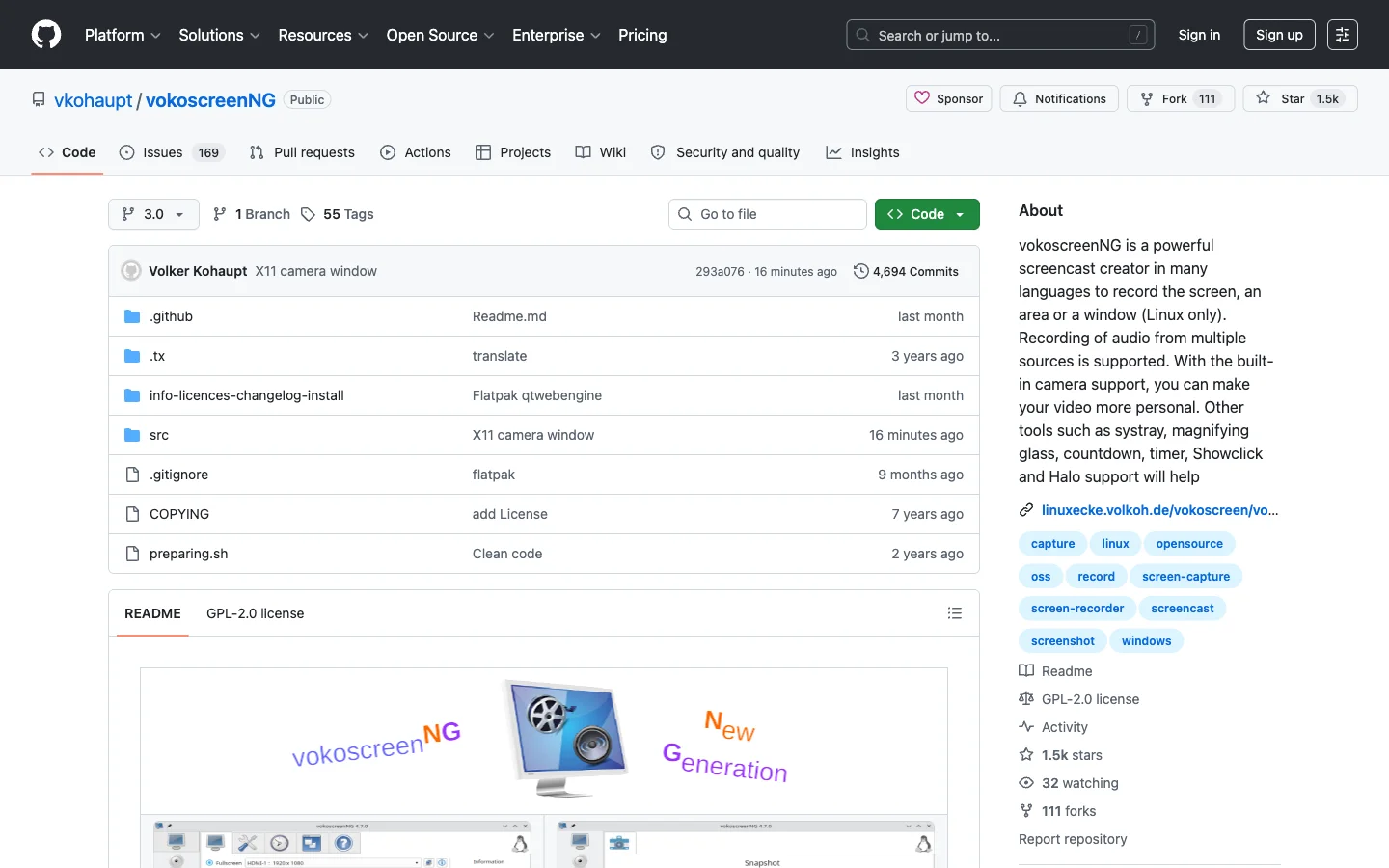
Task: Click the license scale icon in About
Action: [x=1026, y=699]
